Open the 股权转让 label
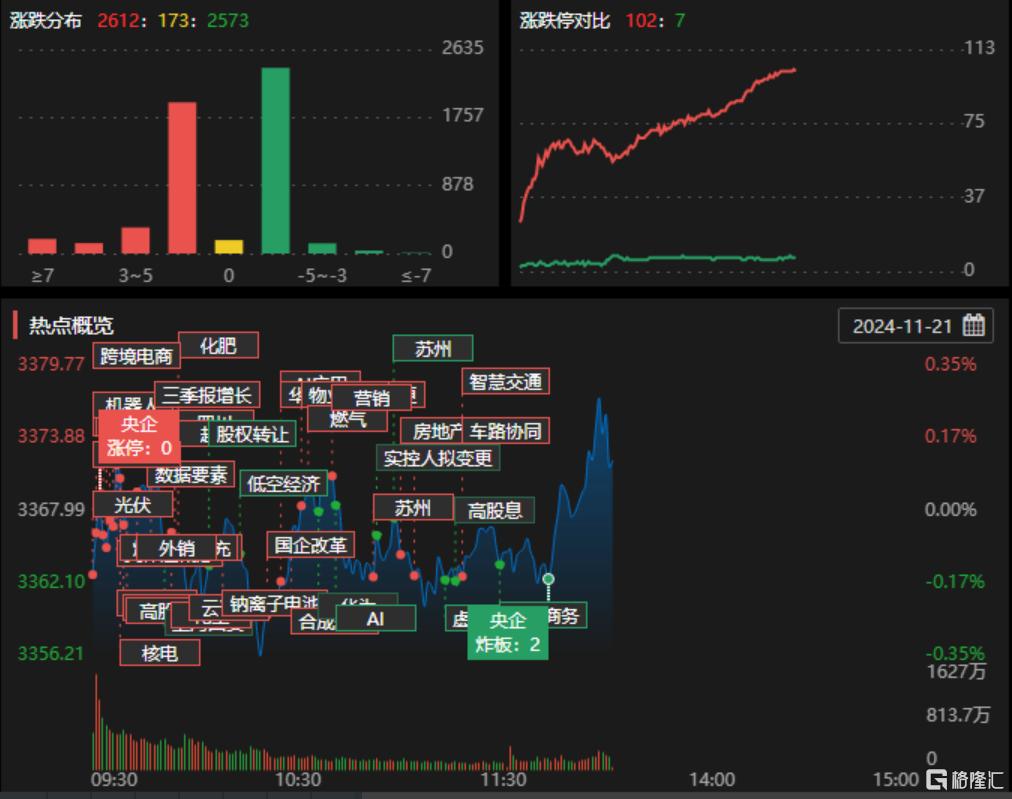The image size is (1012, 799). point(252,434)
